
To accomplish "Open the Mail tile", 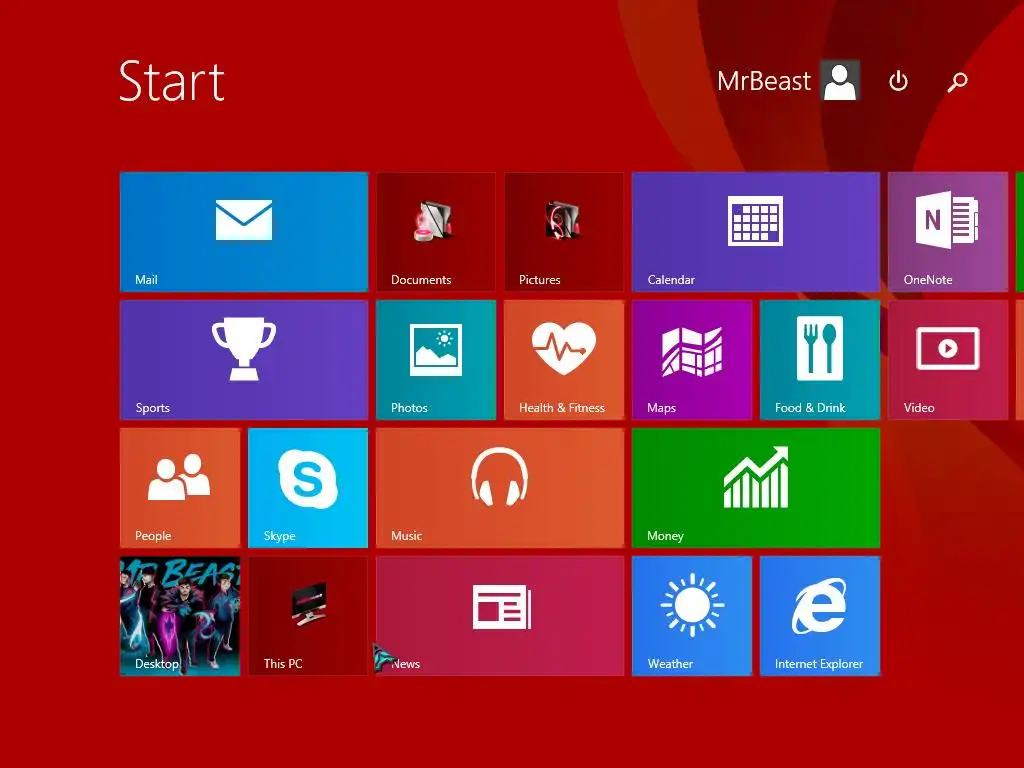I will 244,232.
